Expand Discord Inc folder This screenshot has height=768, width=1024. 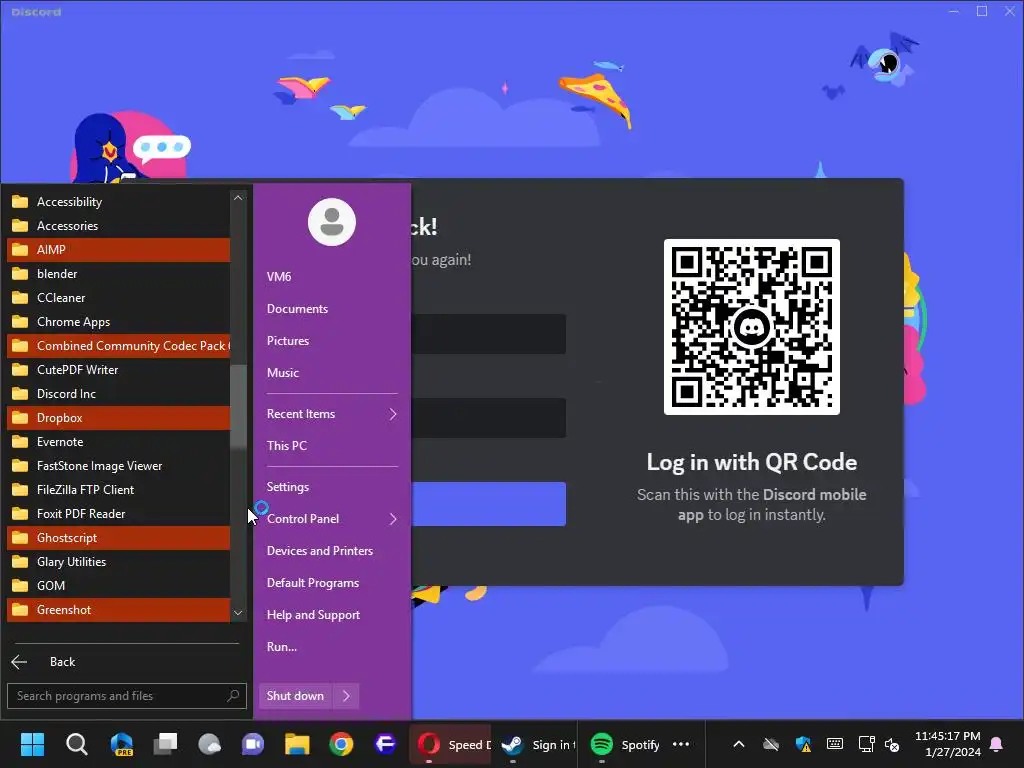click(x=118, y=394)
